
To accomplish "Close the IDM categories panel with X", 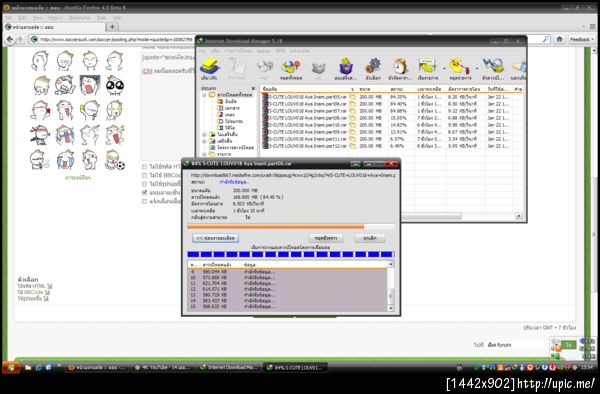I will tap(253, 88).
